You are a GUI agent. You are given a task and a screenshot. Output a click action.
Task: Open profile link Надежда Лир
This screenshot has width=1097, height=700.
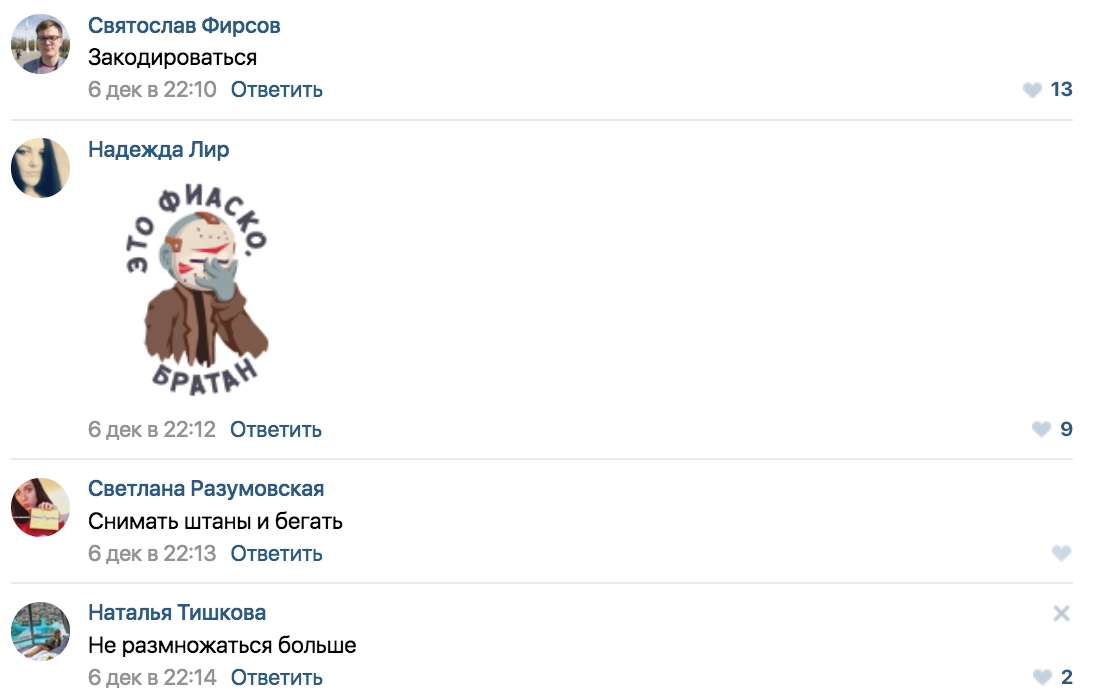click(x=158, y=150)
